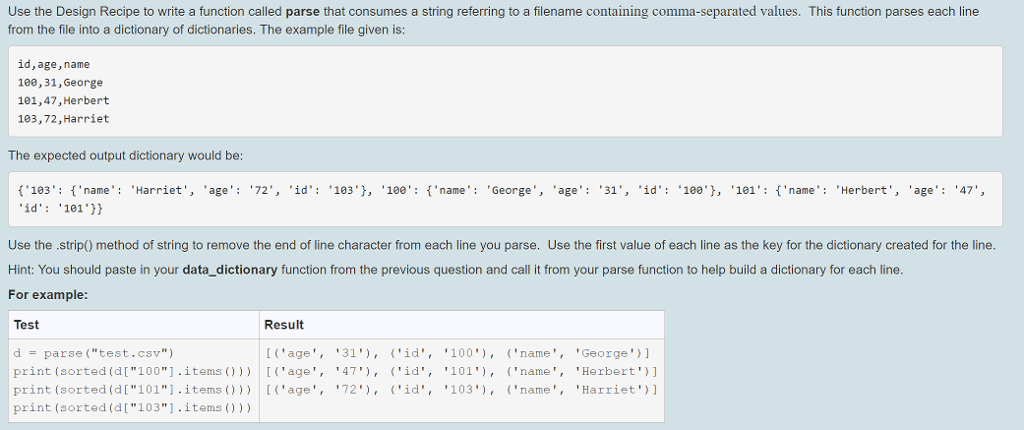Screen dimensions: 1024x430
Task: Click print(sorted(d["100"].items())) line
Action: [x=133, y=372]
